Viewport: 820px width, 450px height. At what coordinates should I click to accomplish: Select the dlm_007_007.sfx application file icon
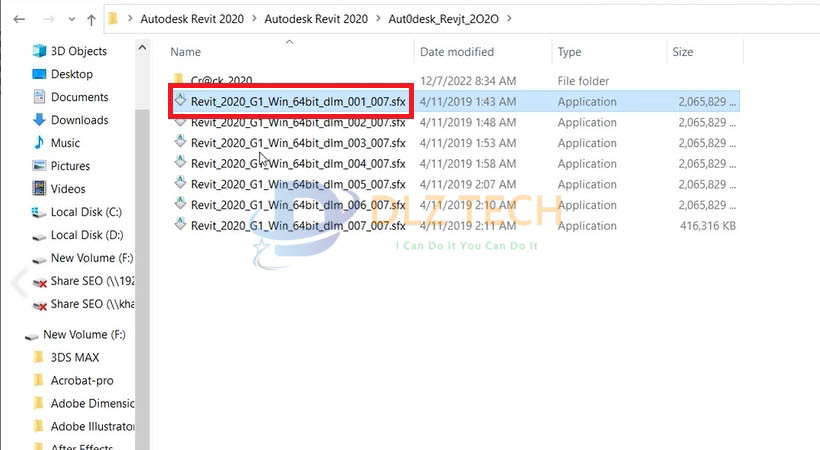(x=180, y=224)
